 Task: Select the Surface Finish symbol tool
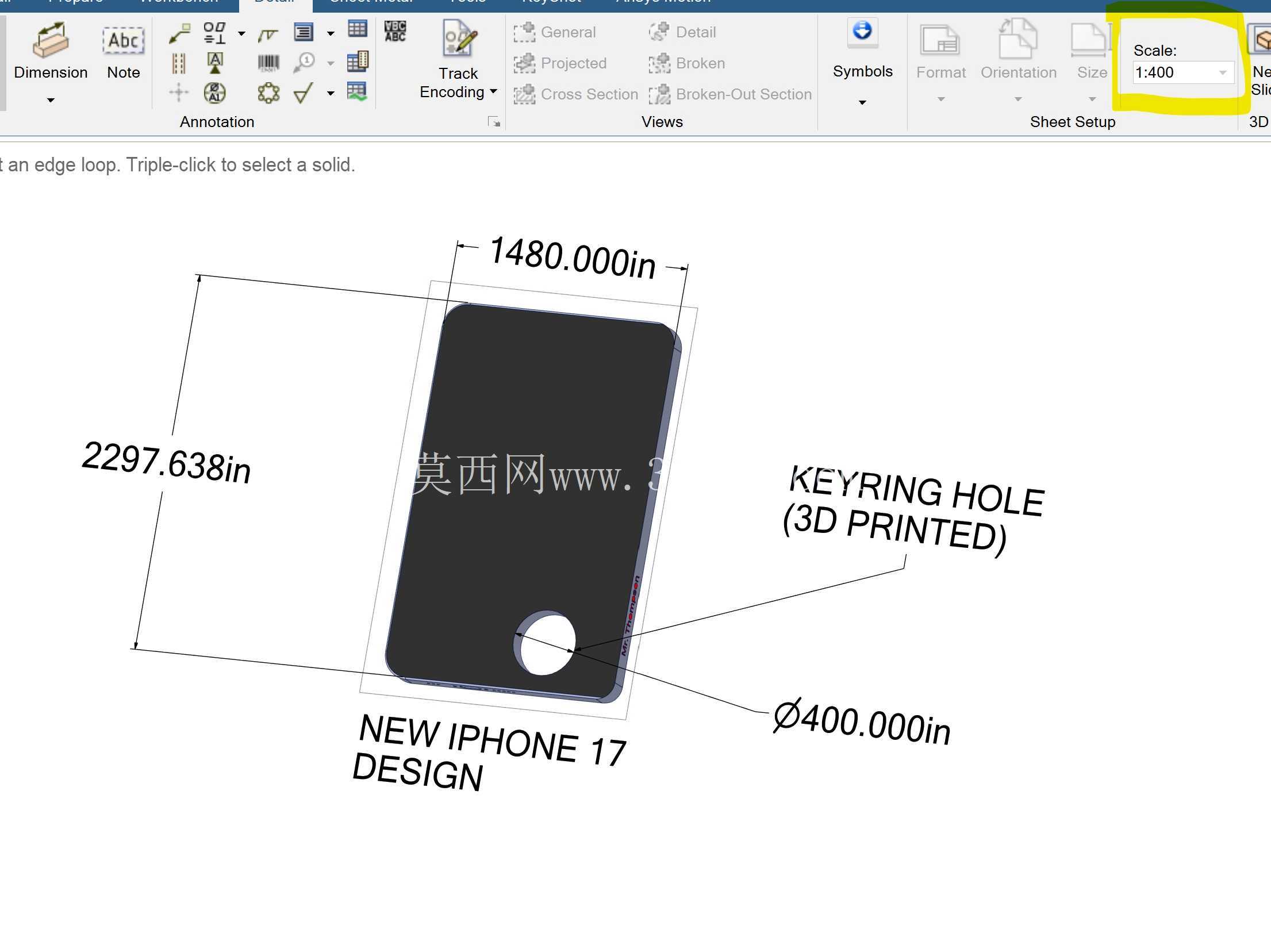268,36
